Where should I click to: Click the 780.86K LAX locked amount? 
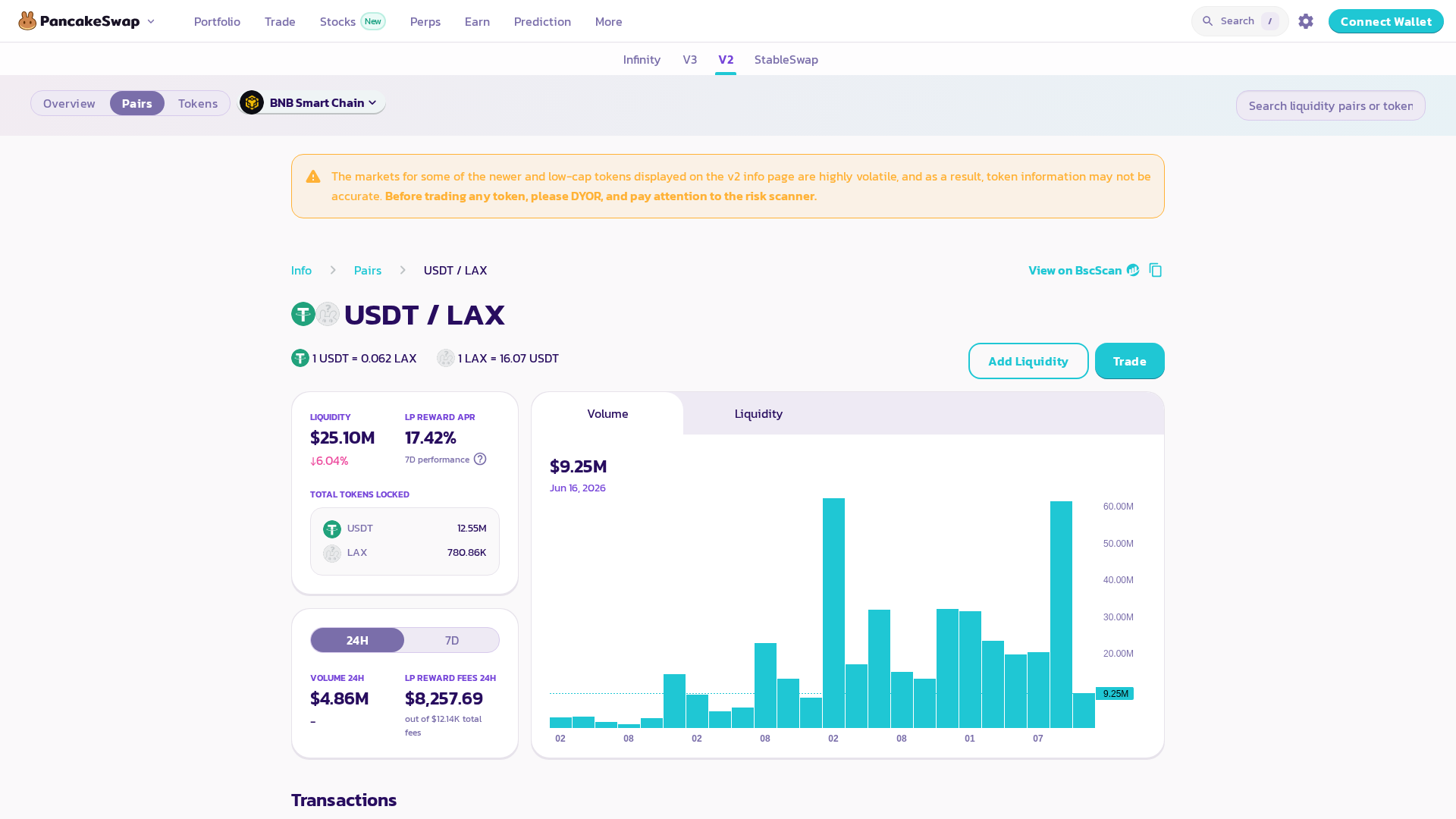tap(467, 553)
